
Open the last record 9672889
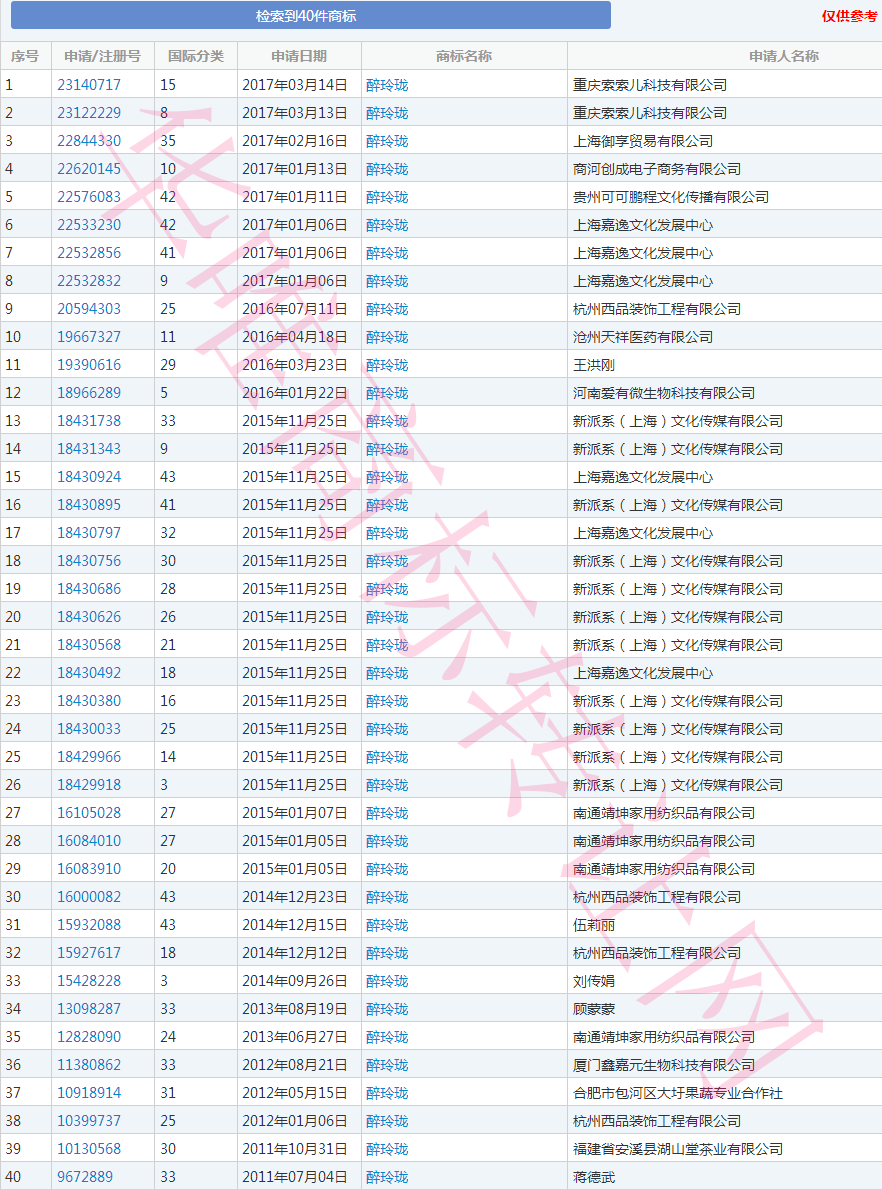85,1177
